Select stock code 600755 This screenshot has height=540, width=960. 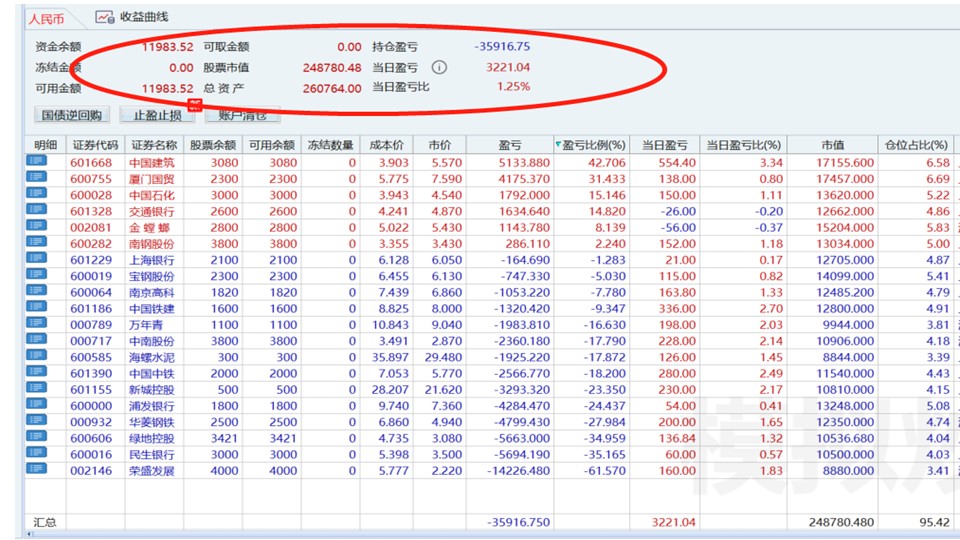(x=91, y=179)
